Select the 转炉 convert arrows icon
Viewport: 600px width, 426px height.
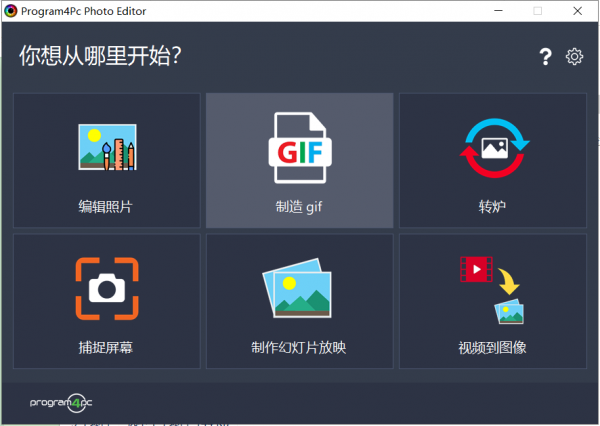(x=494, y=148)
